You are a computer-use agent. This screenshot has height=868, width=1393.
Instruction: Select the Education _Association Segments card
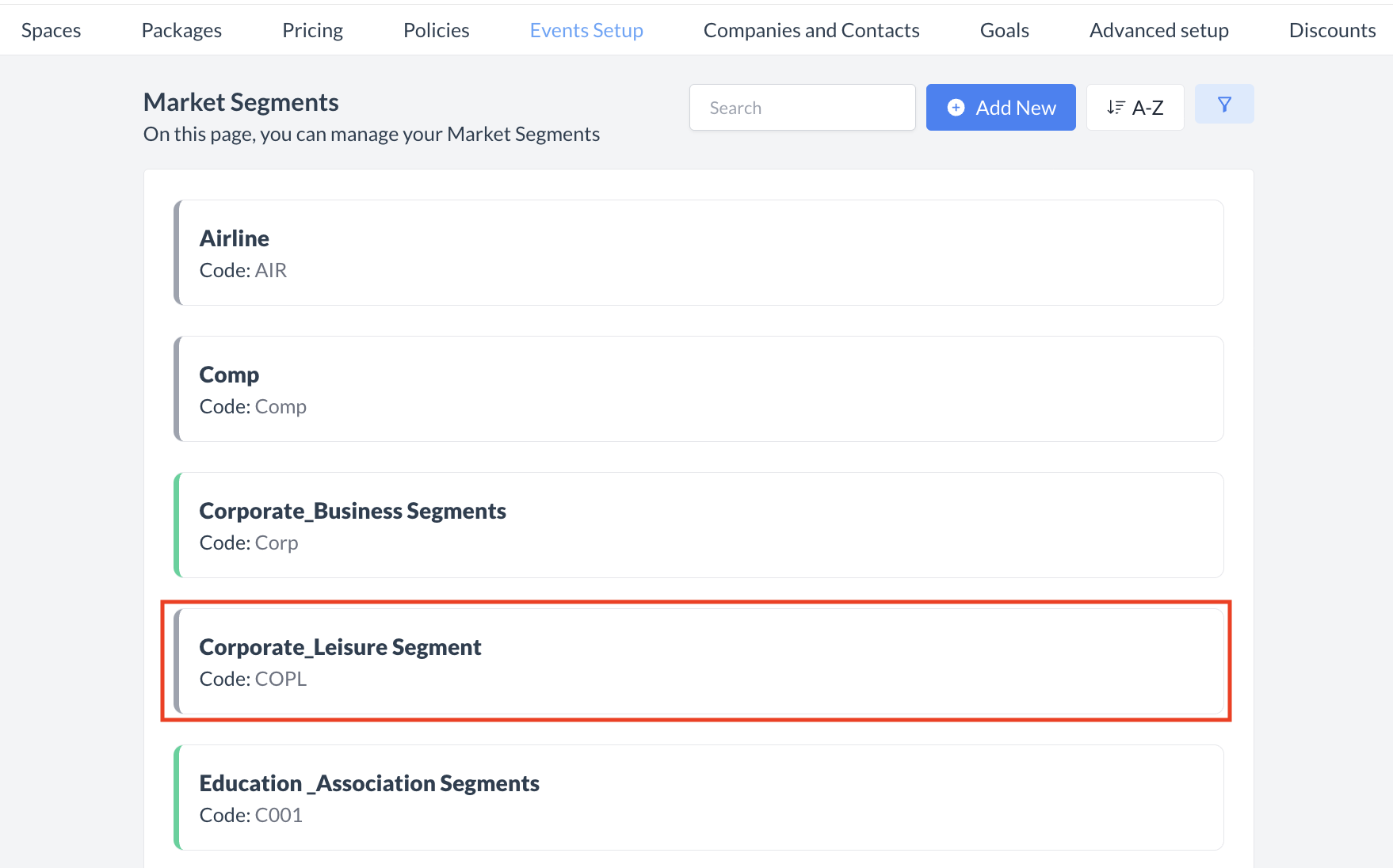(699, 797)
